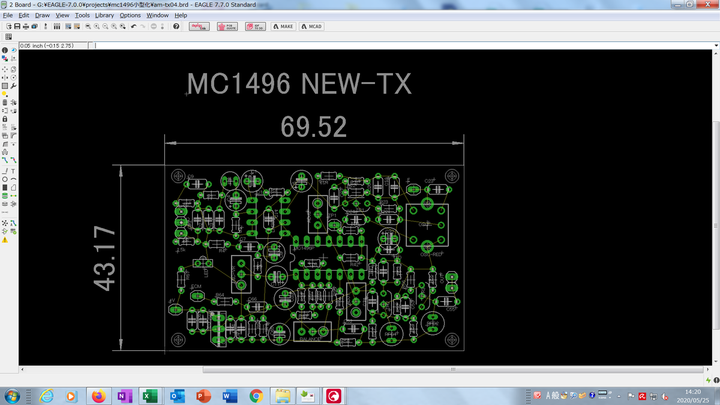Open the Edit menu
The height and width of the screenshot is (405, 720).
(x=23, y=15)
